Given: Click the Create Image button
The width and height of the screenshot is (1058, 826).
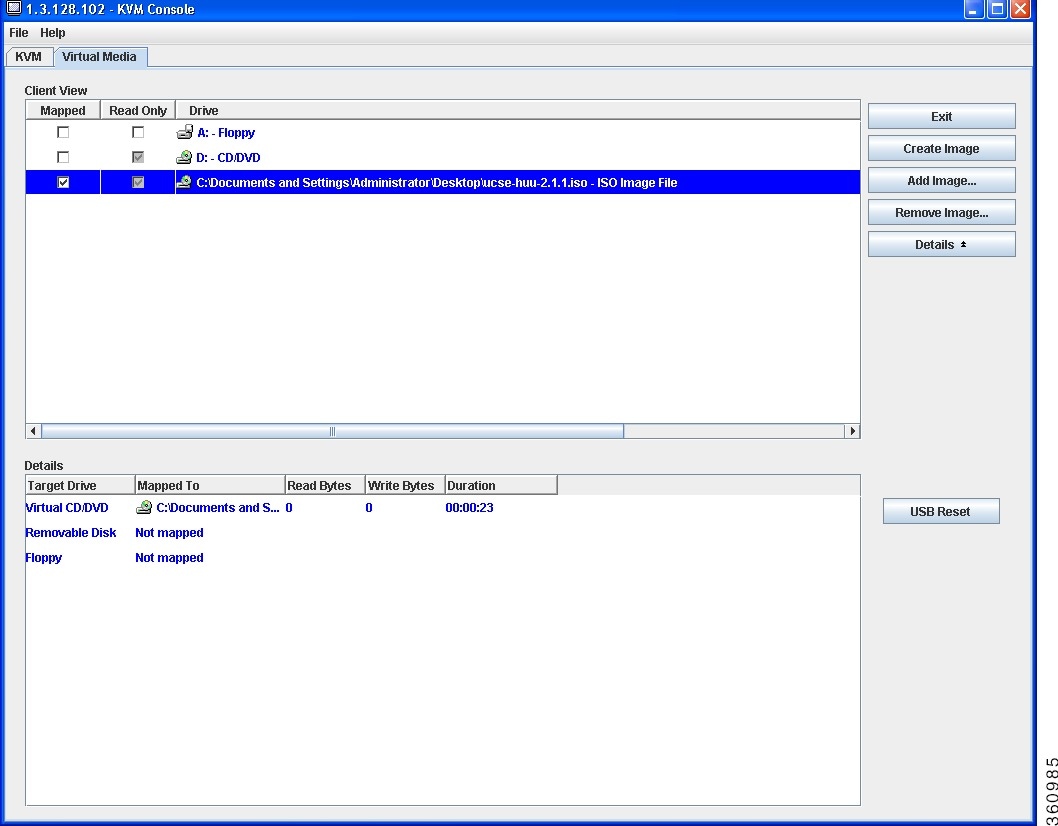Looking at the screenshot, I should point(941,148).
